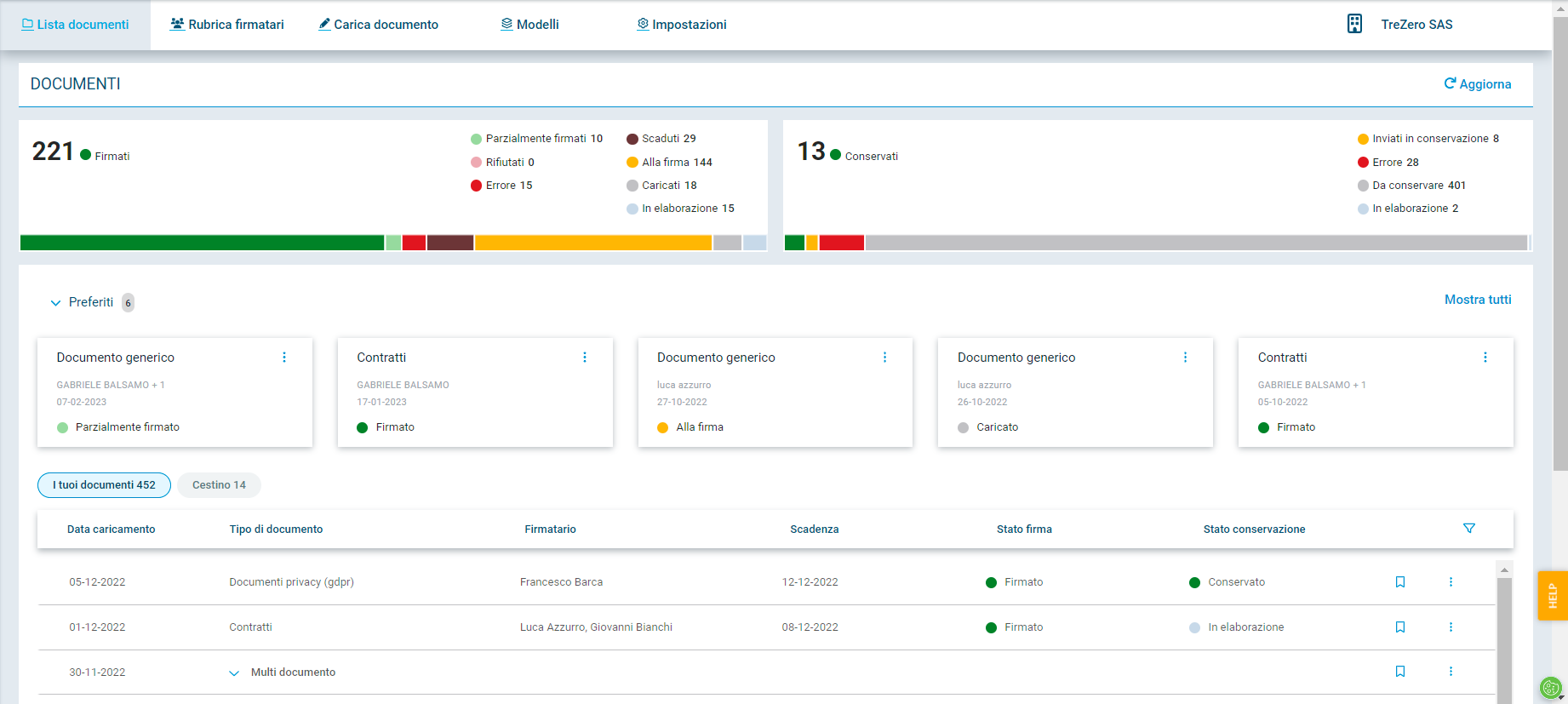The image size is (1568, 704).
Task: Sort by Tipo di documento column
Action: (276, 529)
